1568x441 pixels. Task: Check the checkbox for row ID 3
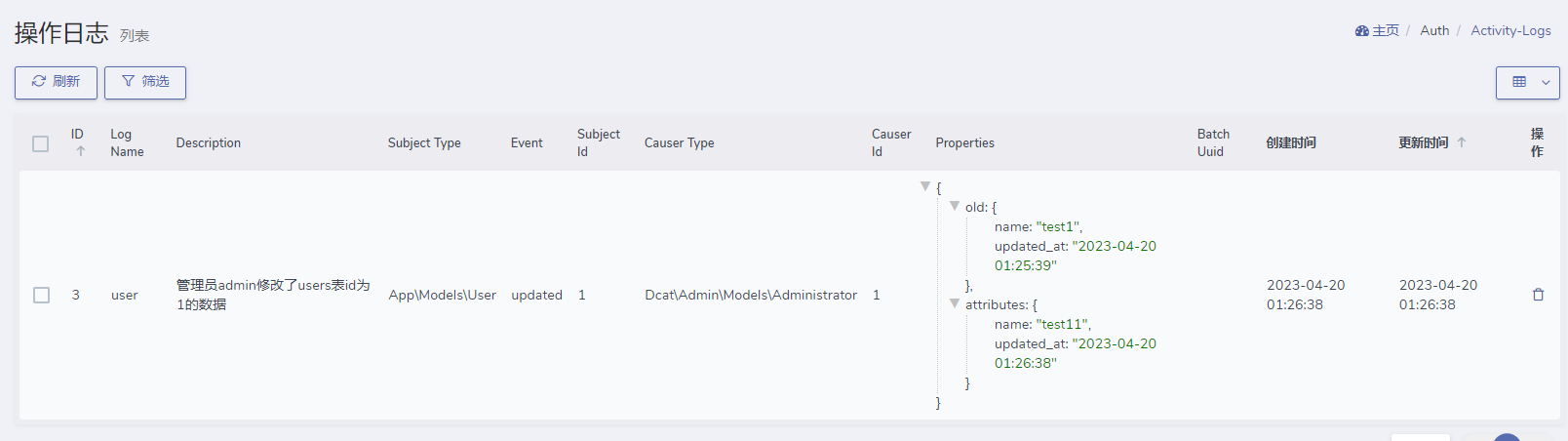coord(41,295)
